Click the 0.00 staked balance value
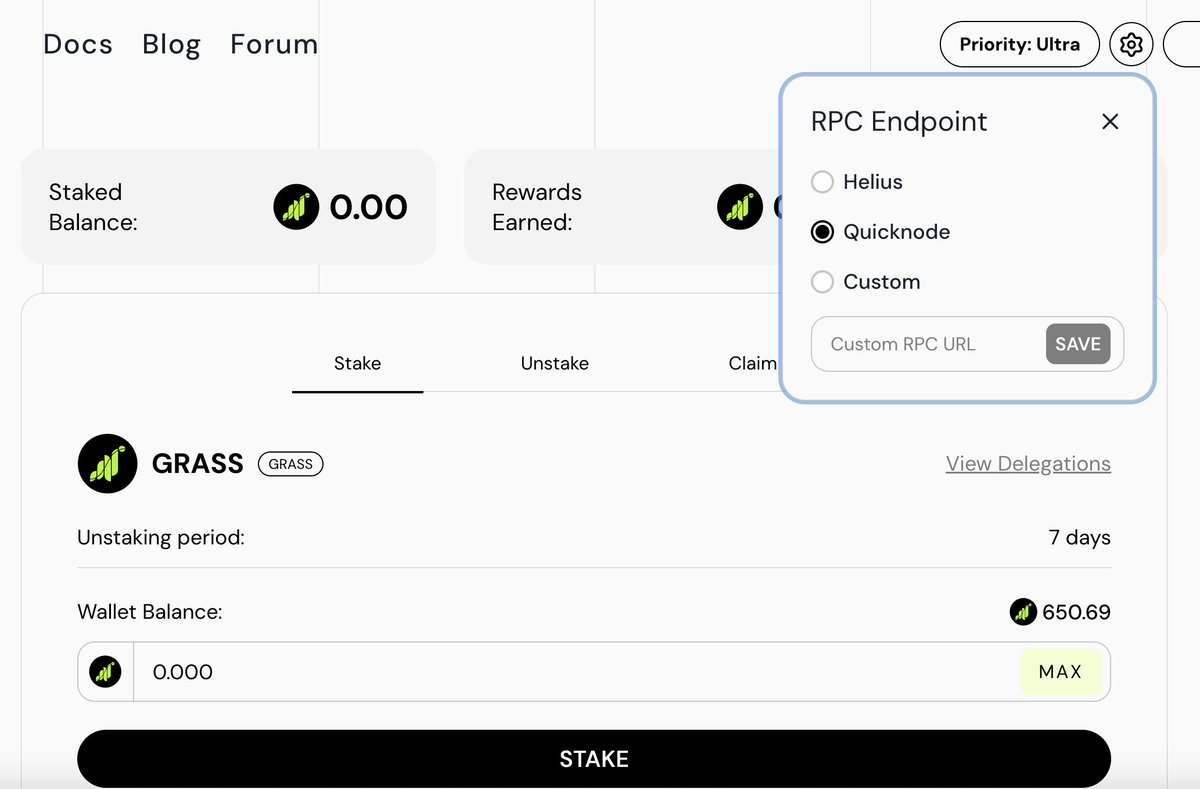 (369, 207)
